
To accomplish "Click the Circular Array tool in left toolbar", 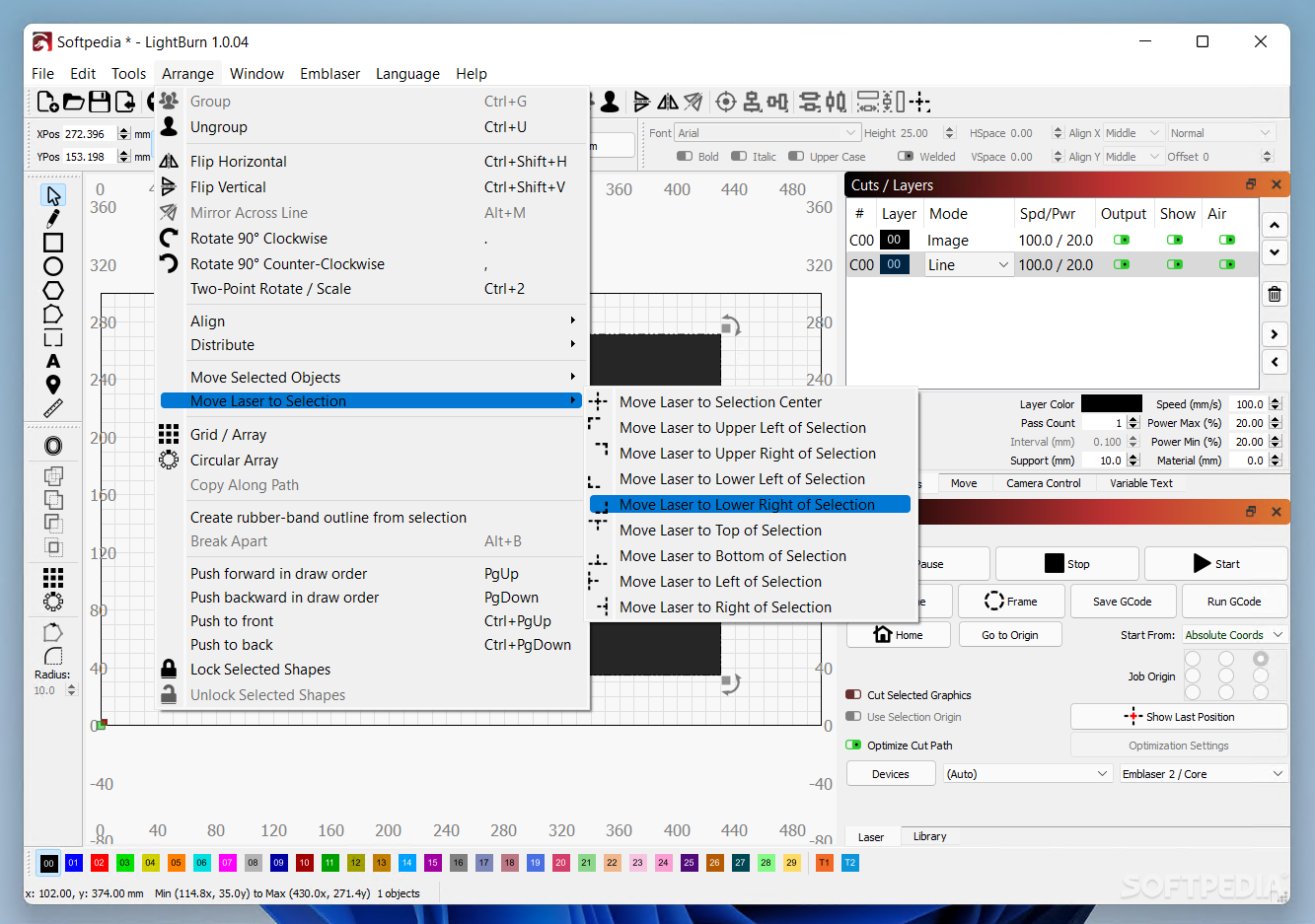I will [x=53, y=601].
